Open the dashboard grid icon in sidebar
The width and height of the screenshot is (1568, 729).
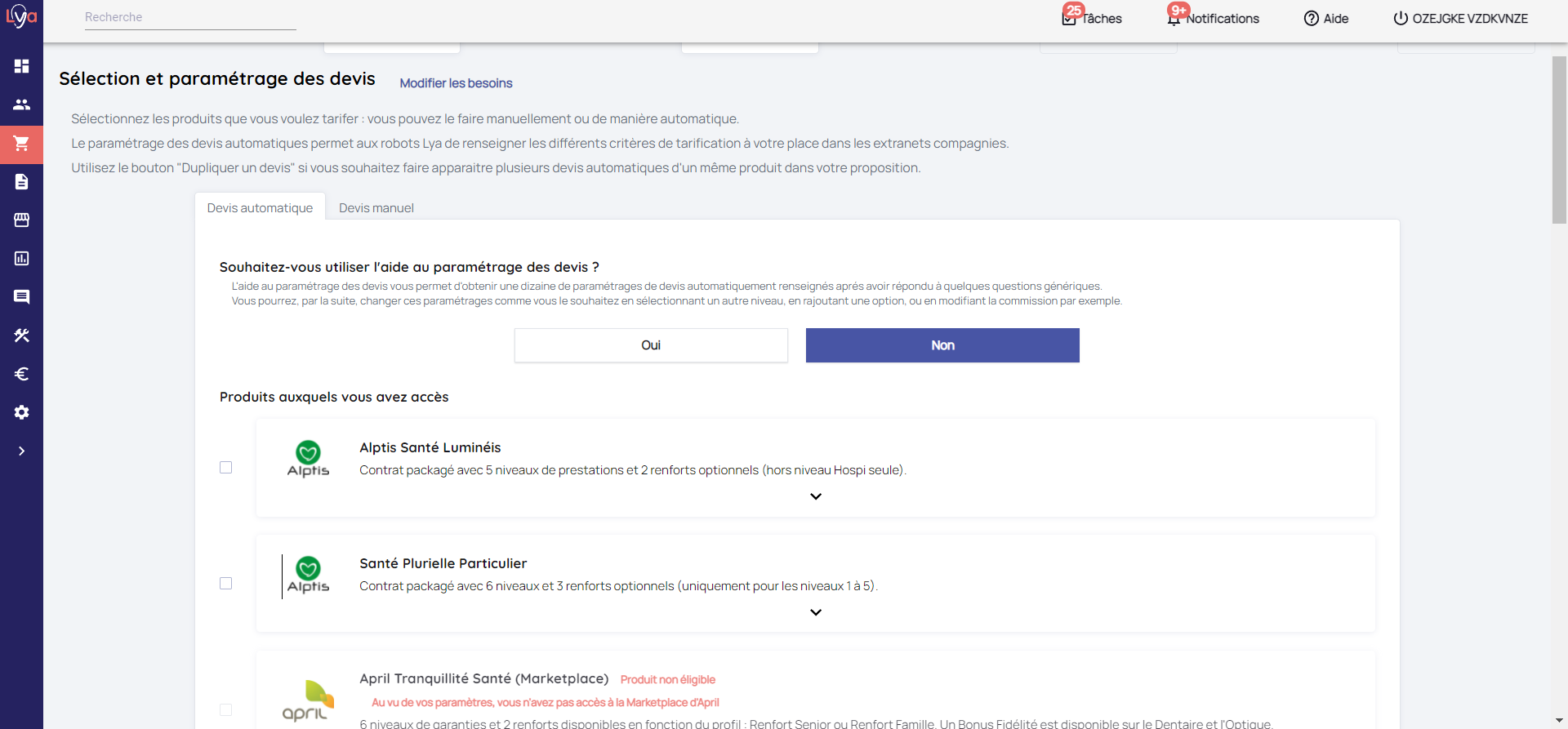point(21,66)
